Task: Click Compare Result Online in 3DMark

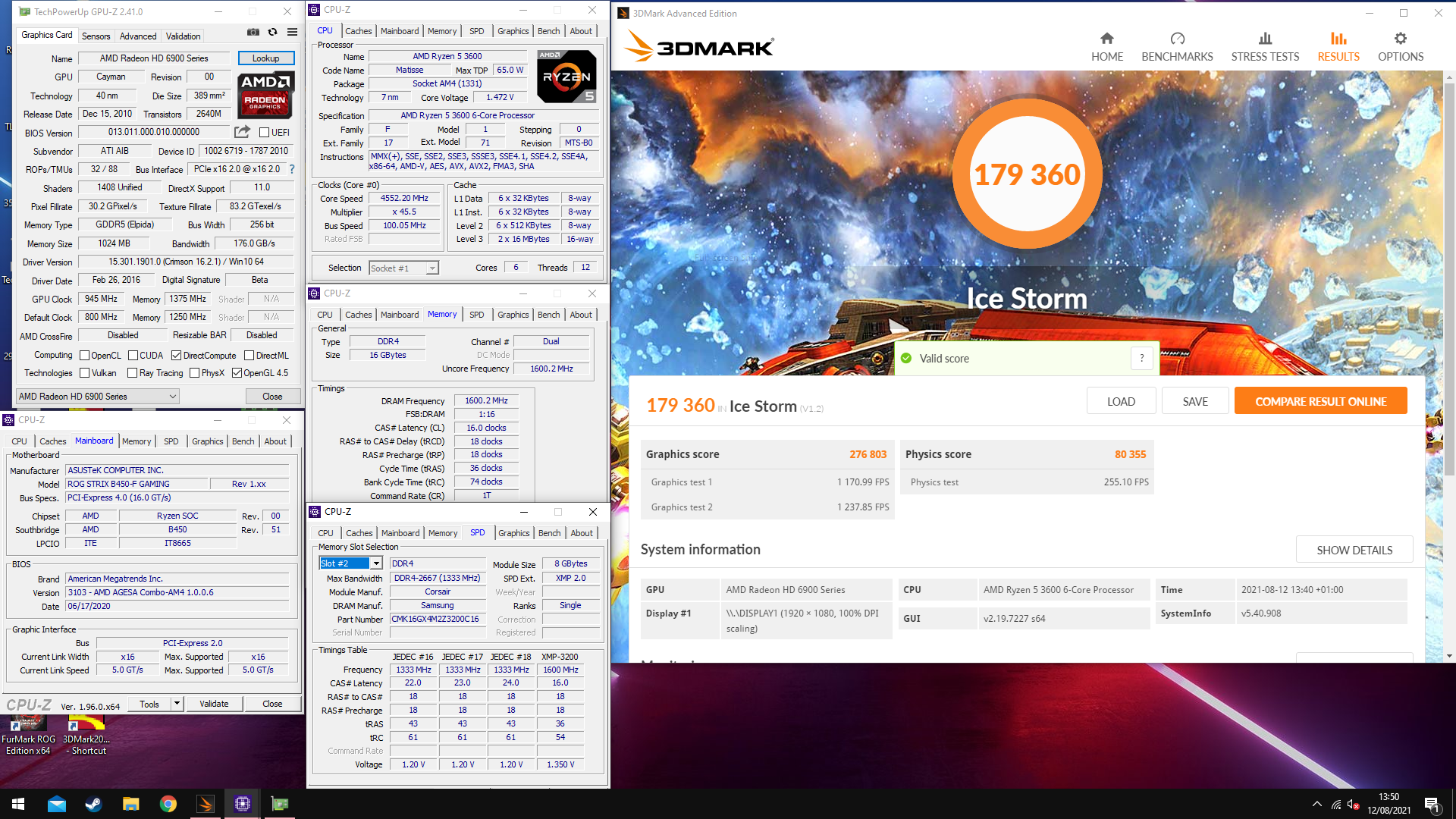Action: 1321,401
